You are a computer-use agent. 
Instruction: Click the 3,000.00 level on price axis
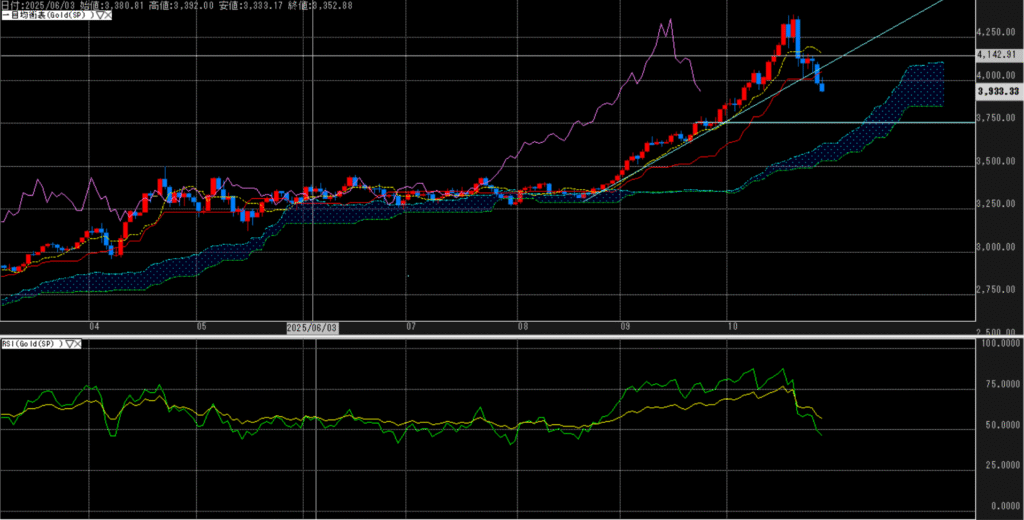tap(997, 248)
